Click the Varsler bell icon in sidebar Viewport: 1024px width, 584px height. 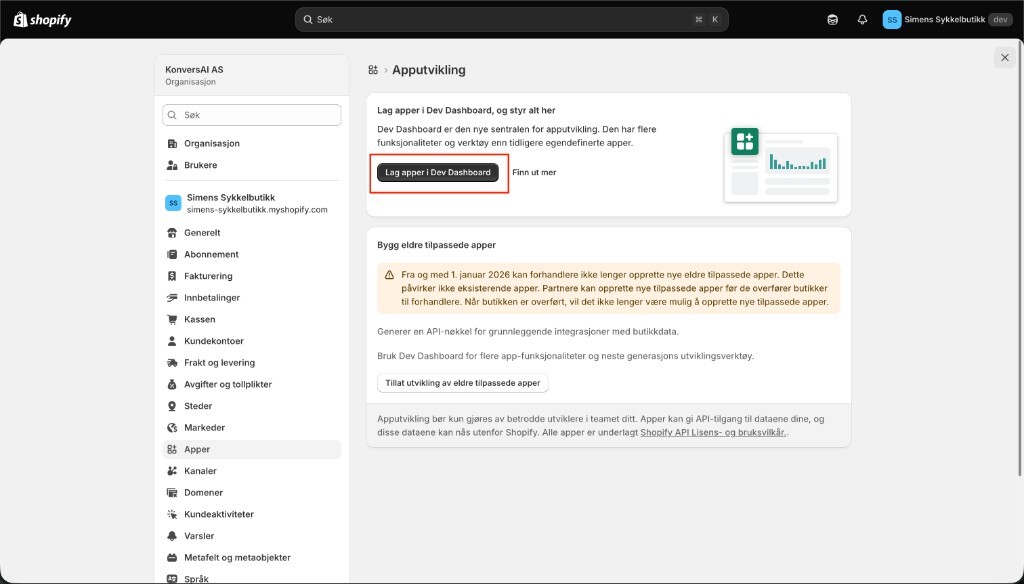(x=172, y=536)
